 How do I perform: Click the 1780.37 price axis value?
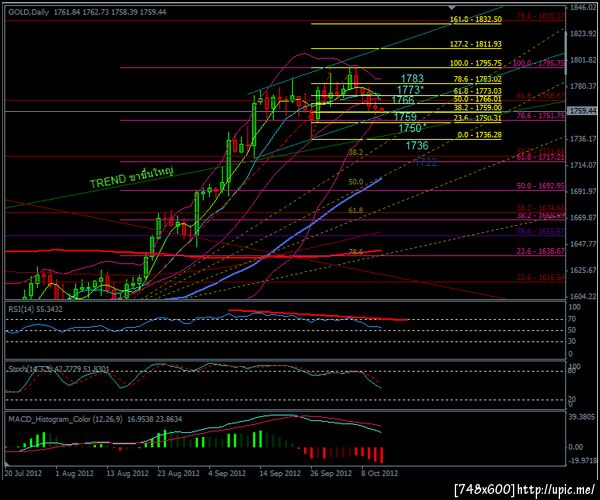tap(583, 86)
